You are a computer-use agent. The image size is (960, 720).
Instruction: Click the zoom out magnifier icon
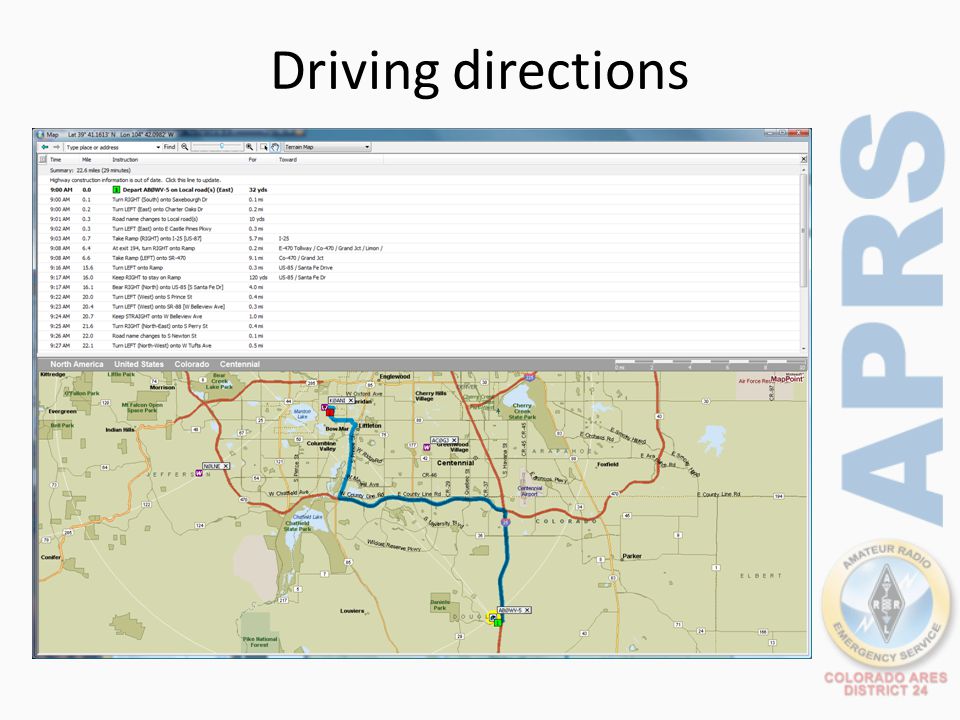[185, 147]
